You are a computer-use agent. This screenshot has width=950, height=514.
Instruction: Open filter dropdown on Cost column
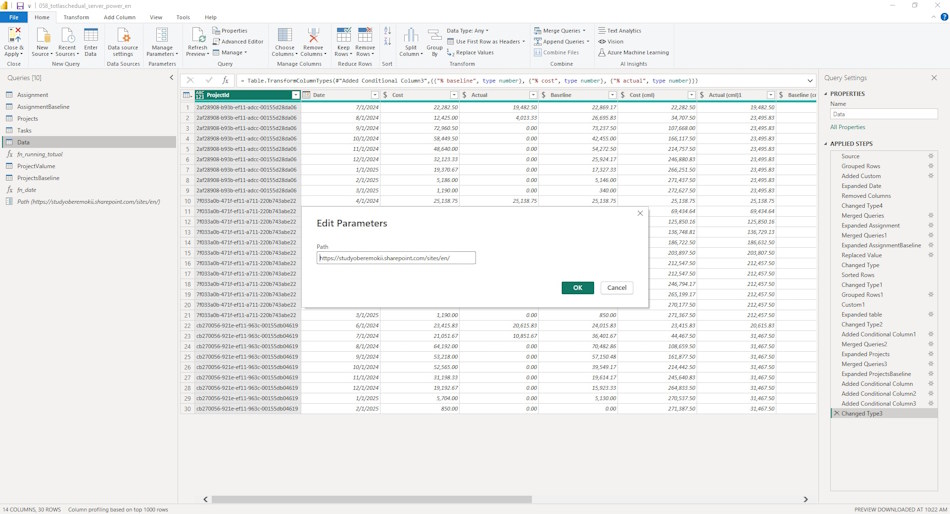point(454,95)
